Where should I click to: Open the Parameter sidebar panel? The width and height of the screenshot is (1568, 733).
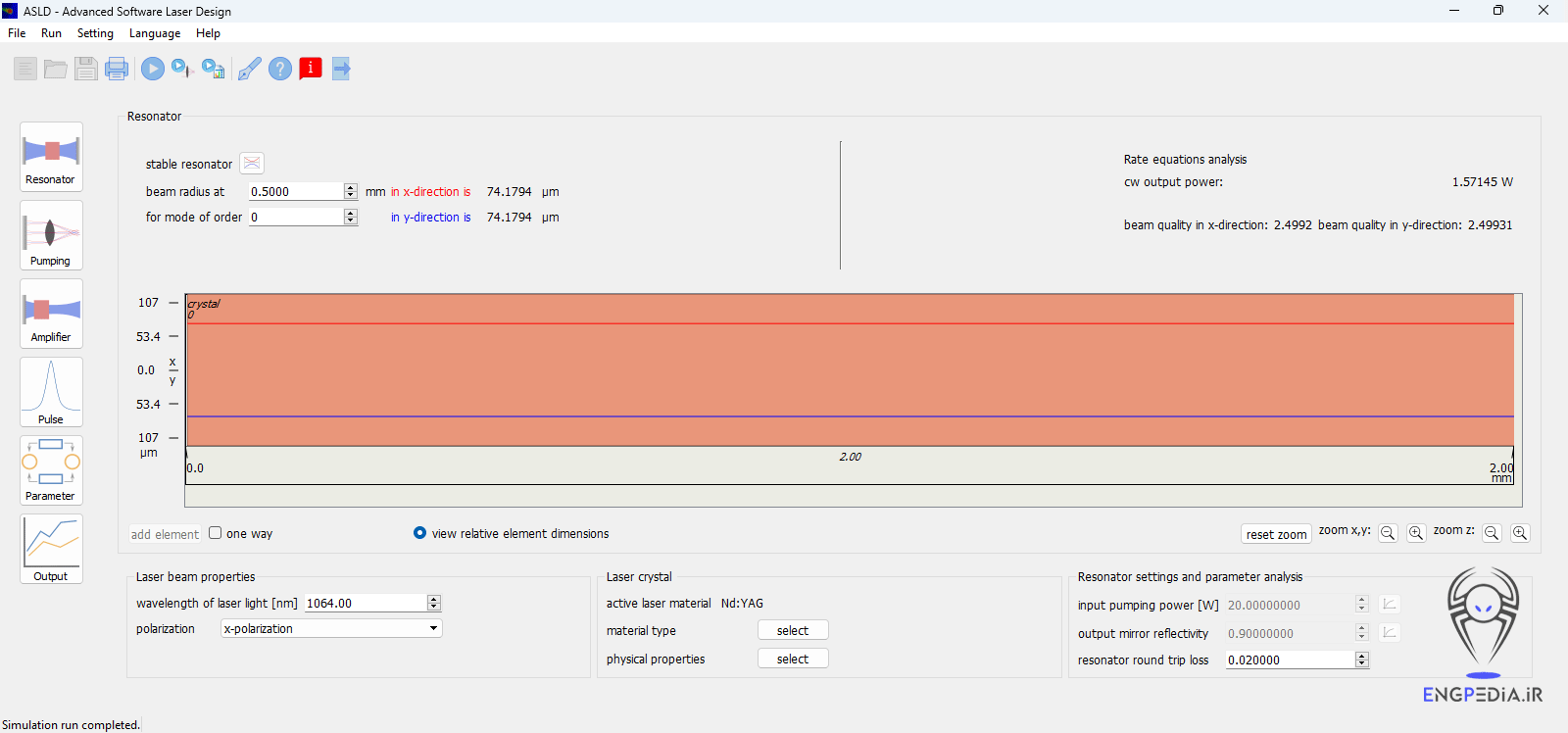51,470
